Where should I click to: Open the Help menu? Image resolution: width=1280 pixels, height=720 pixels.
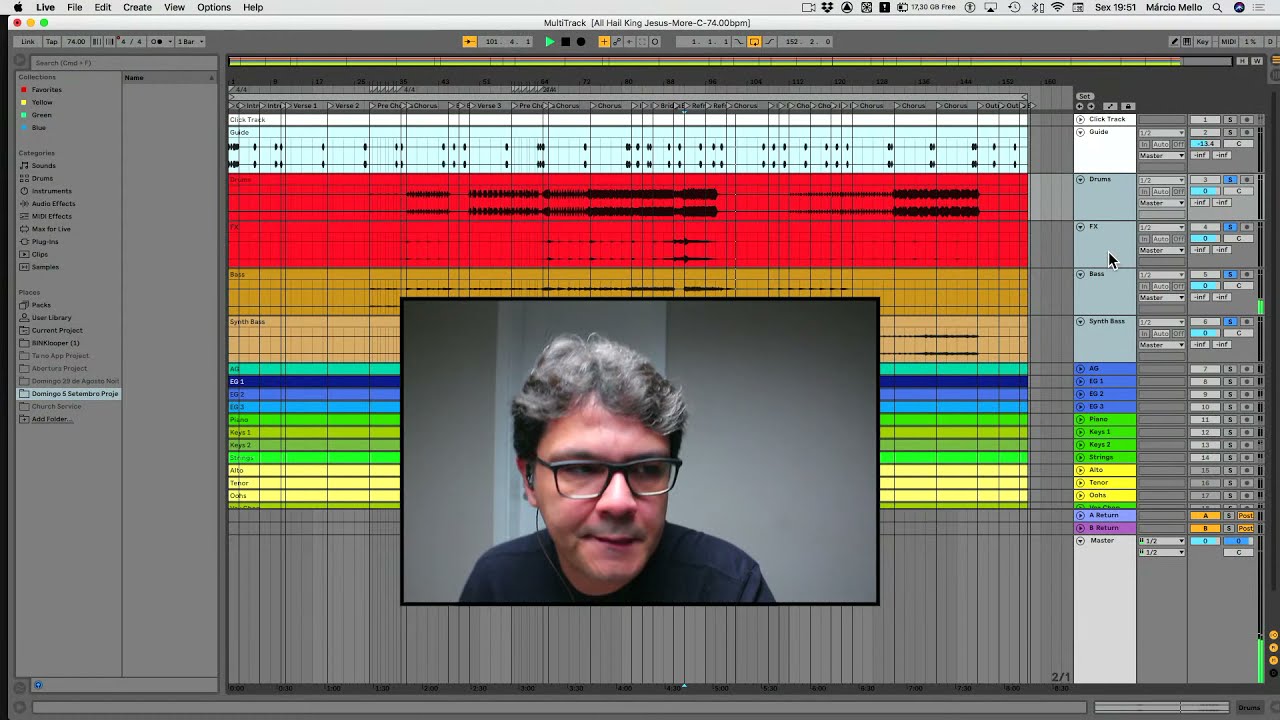[253, 7]
